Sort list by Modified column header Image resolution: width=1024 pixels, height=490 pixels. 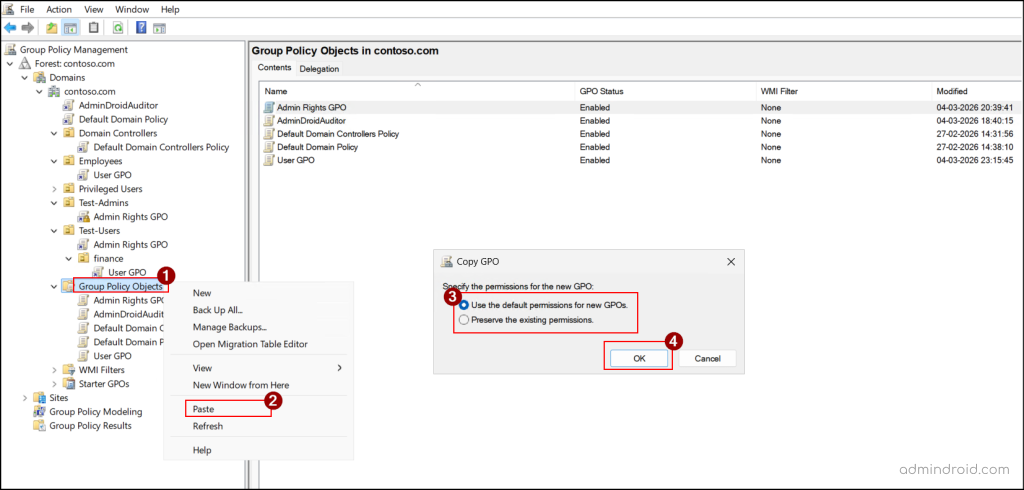(977, 91)
